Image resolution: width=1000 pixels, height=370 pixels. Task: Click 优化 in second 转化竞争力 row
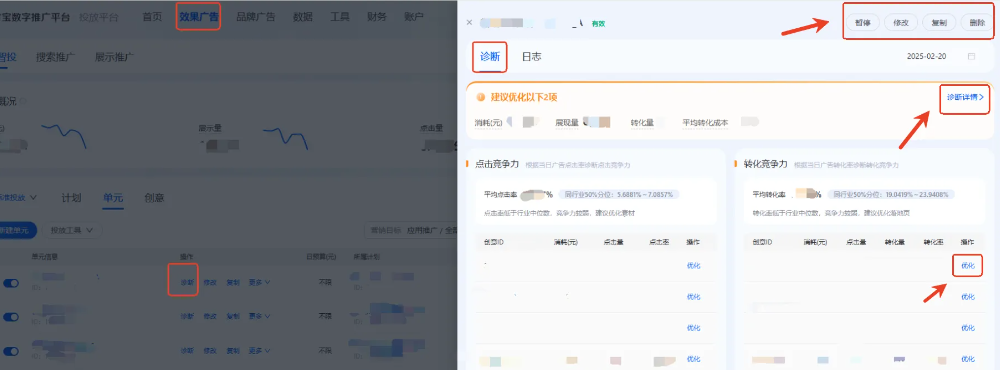tap(967, 297)
